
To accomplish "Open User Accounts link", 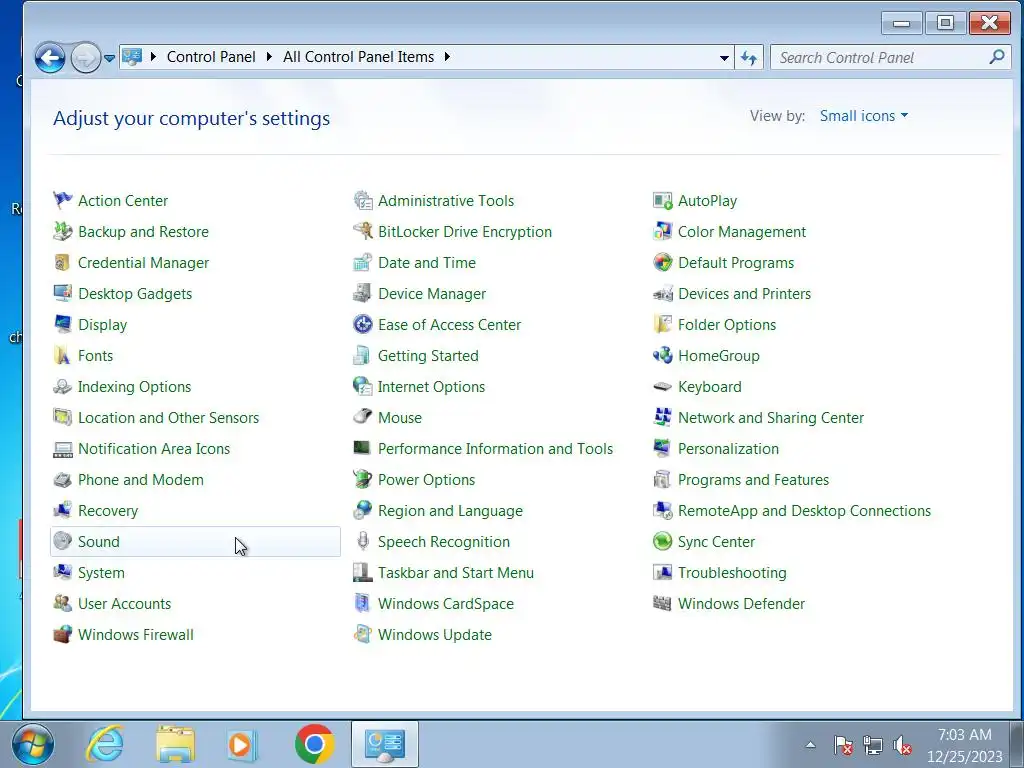I will tap(125, 603).
